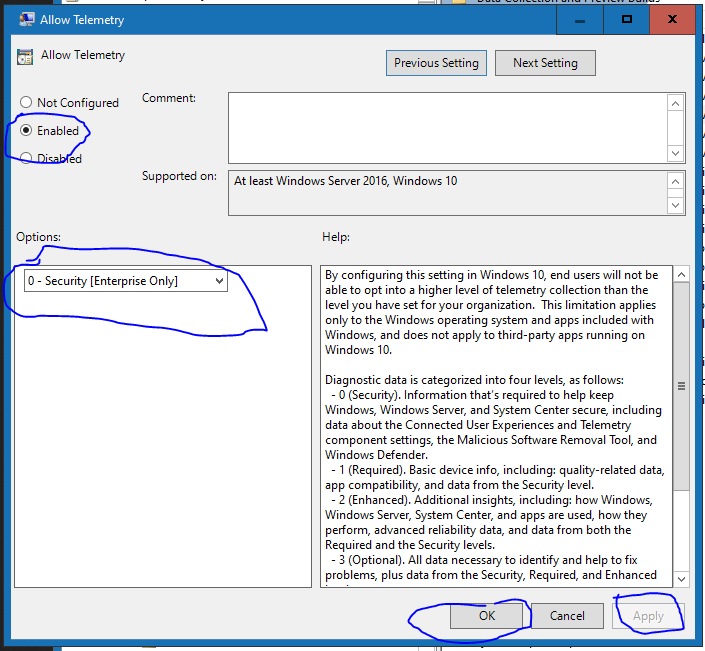Click Help pane scroll down arrow
This screenshot has width=705, height=651.
[682, 579]
